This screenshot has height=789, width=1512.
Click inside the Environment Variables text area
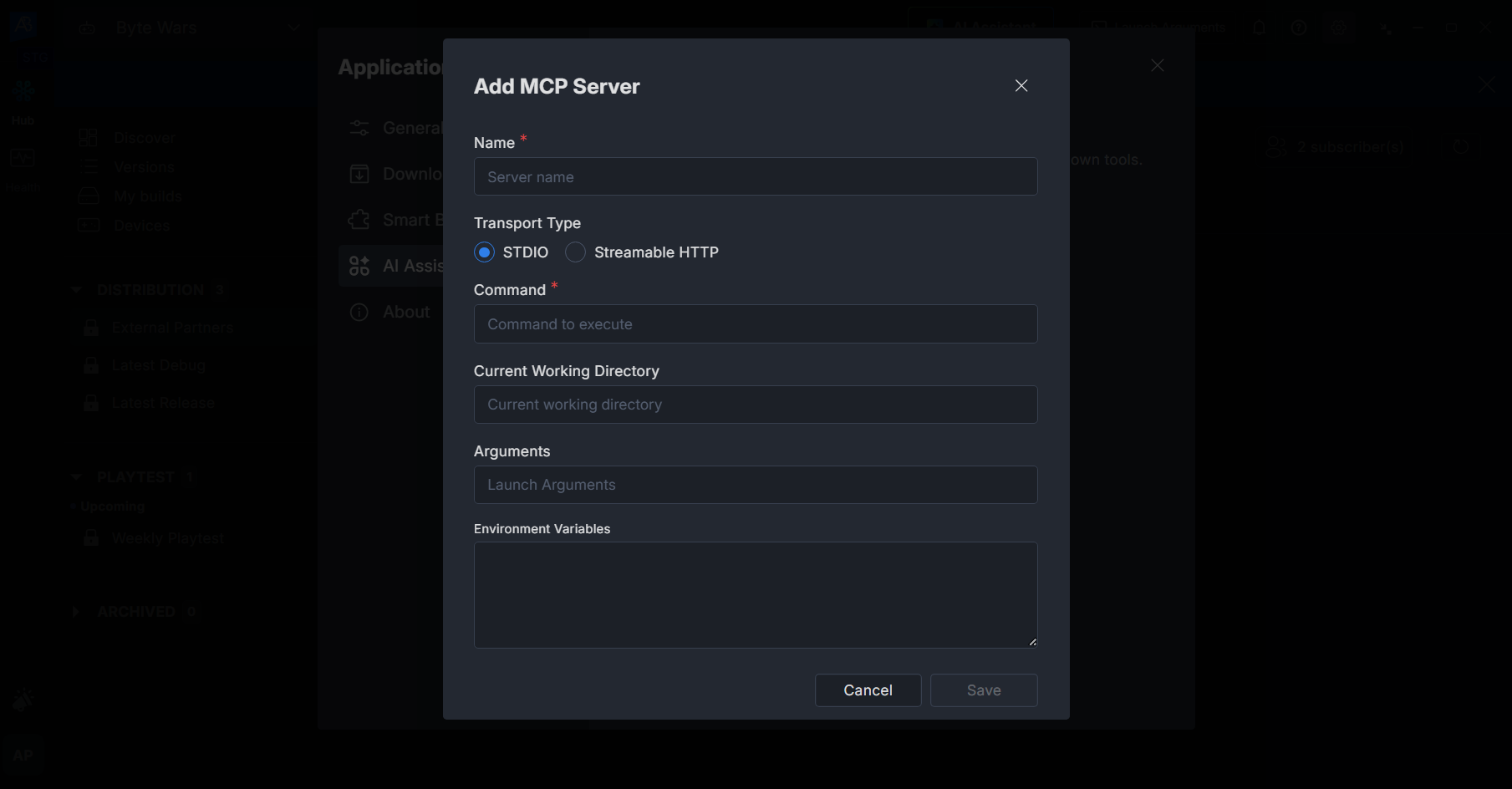pos(755,594)
